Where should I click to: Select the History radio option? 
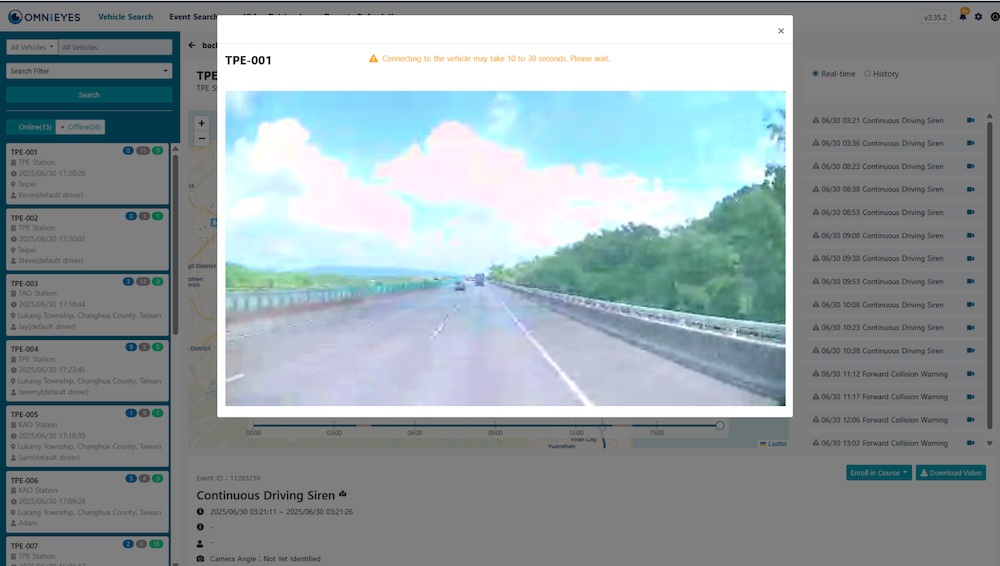coord(867,73)
